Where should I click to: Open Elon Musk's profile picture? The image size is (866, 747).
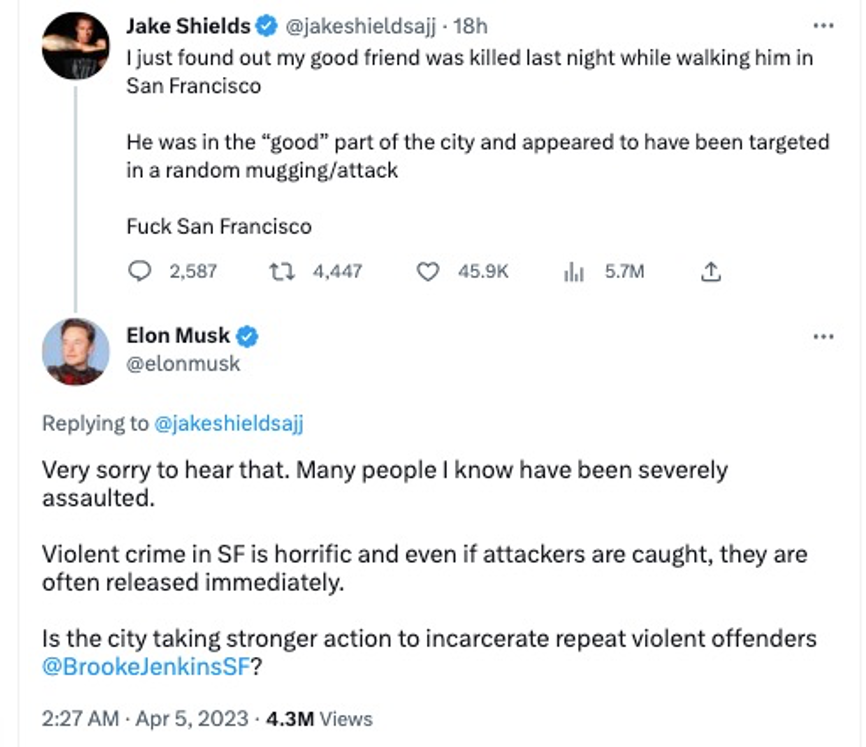click(x=76, y=352)
